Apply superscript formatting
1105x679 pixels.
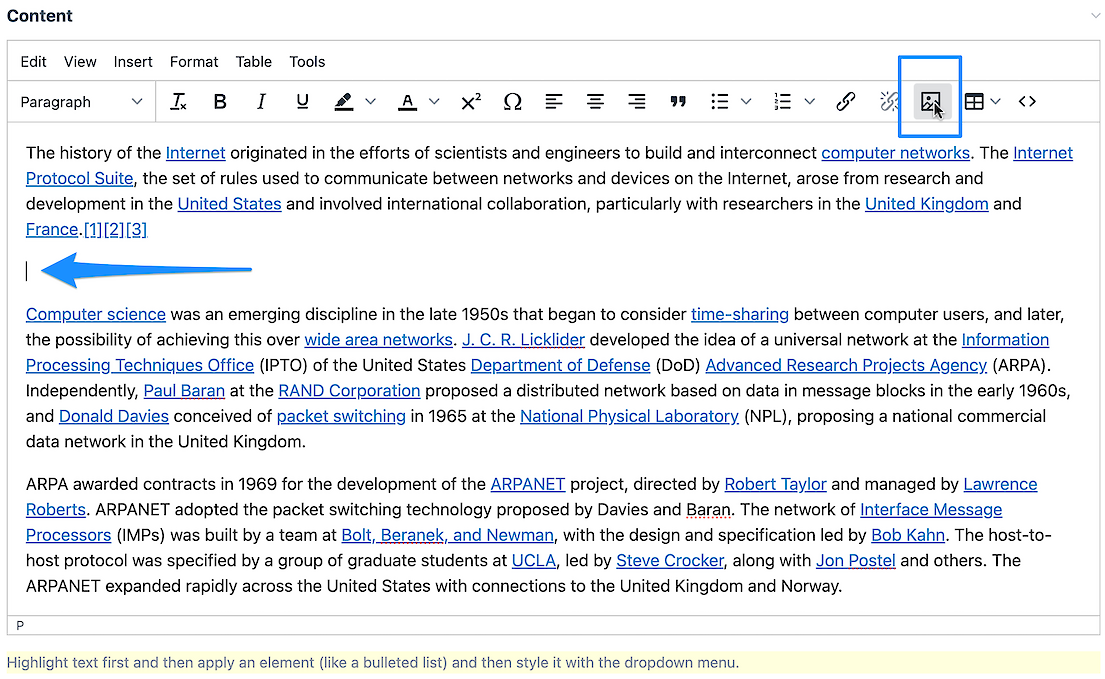pyautogui.click(x=471, y=102)
